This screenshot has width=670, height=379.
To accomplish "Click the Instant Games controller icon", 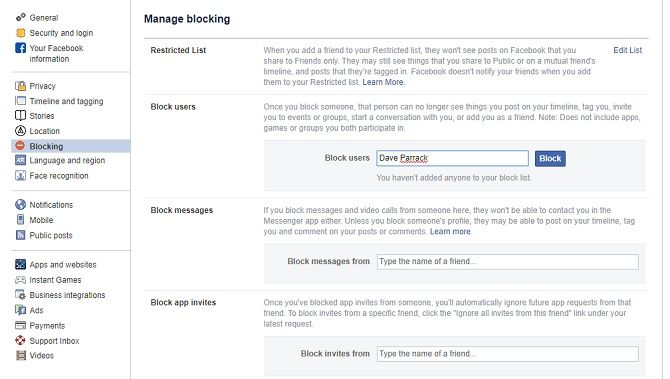I will (x=21, y=280).
